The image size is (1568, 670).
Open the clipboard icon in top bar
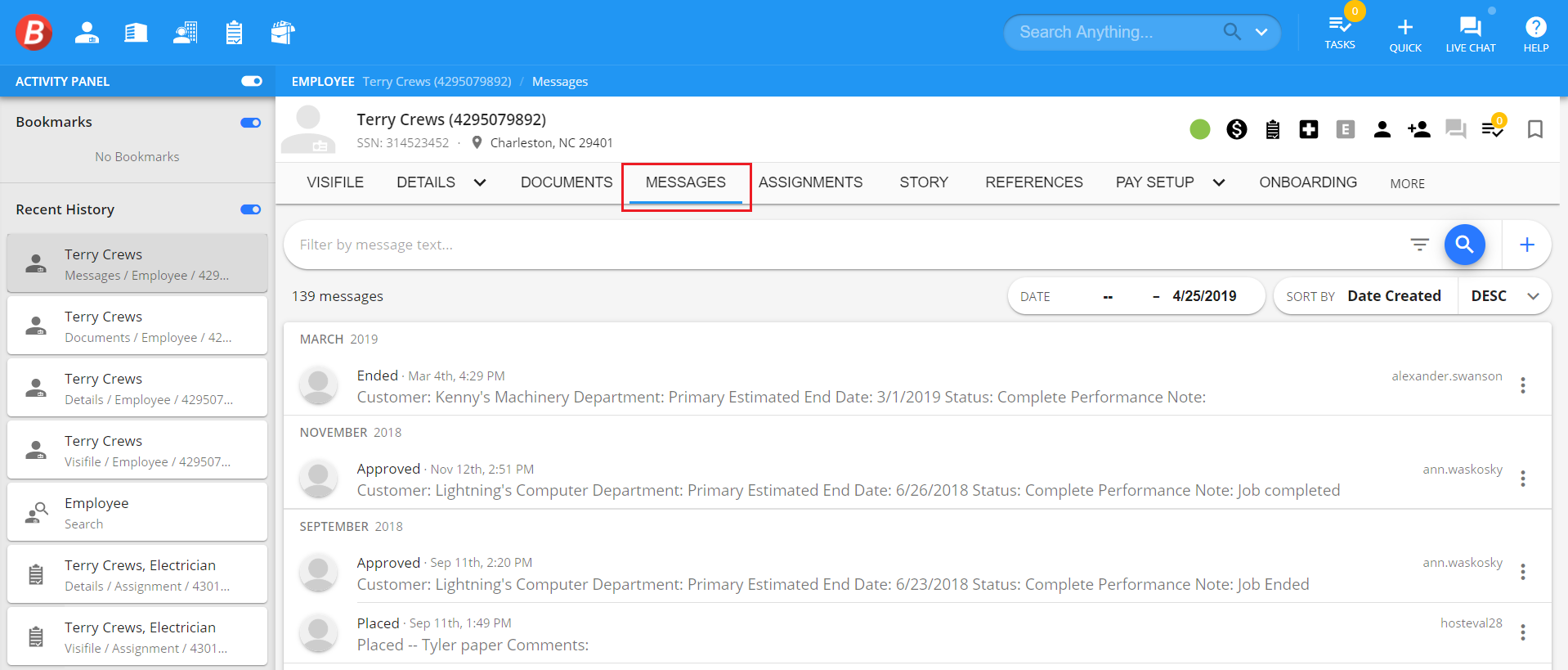tap(234, 32)
